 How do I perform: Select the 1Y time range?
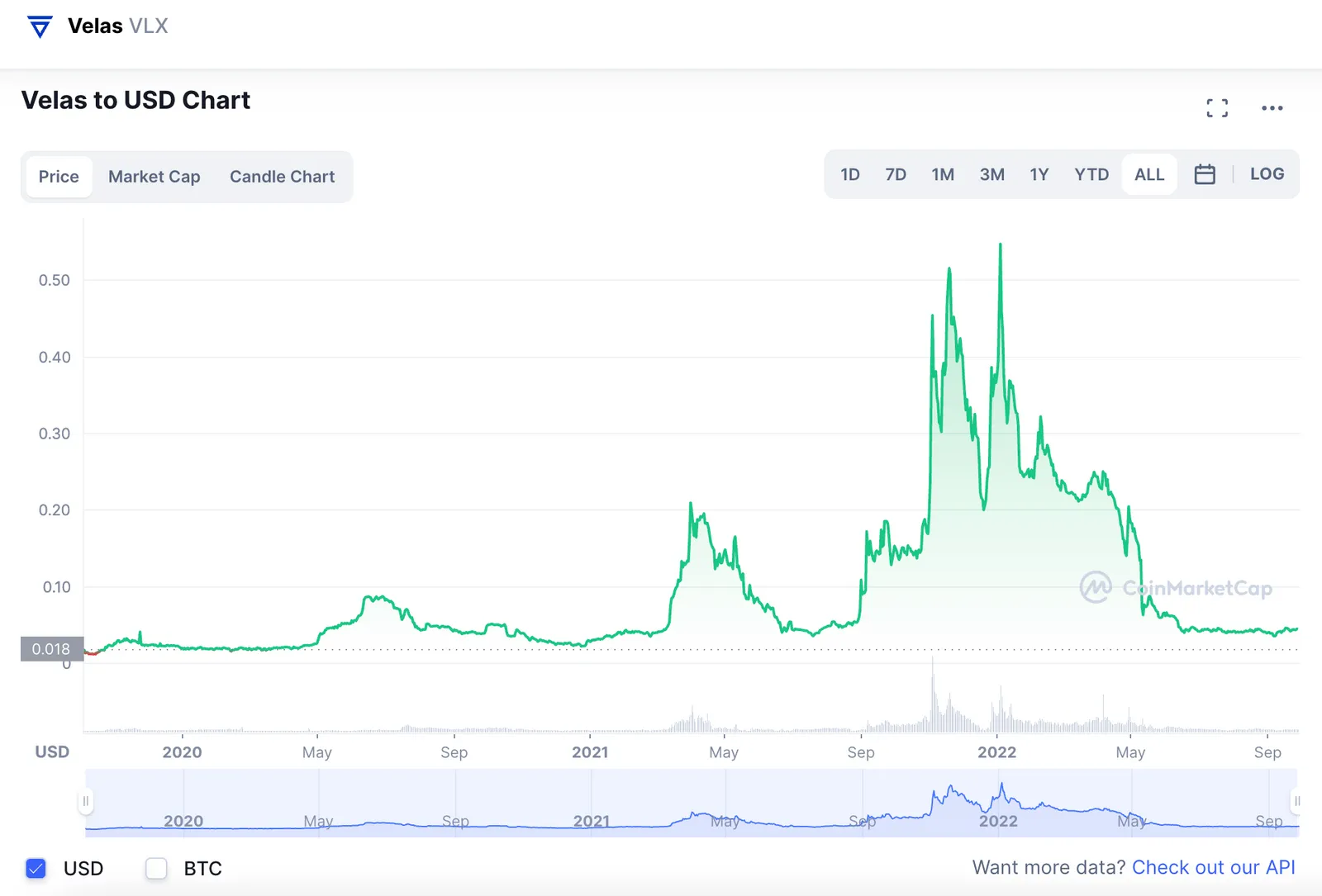coord(1039,174)
